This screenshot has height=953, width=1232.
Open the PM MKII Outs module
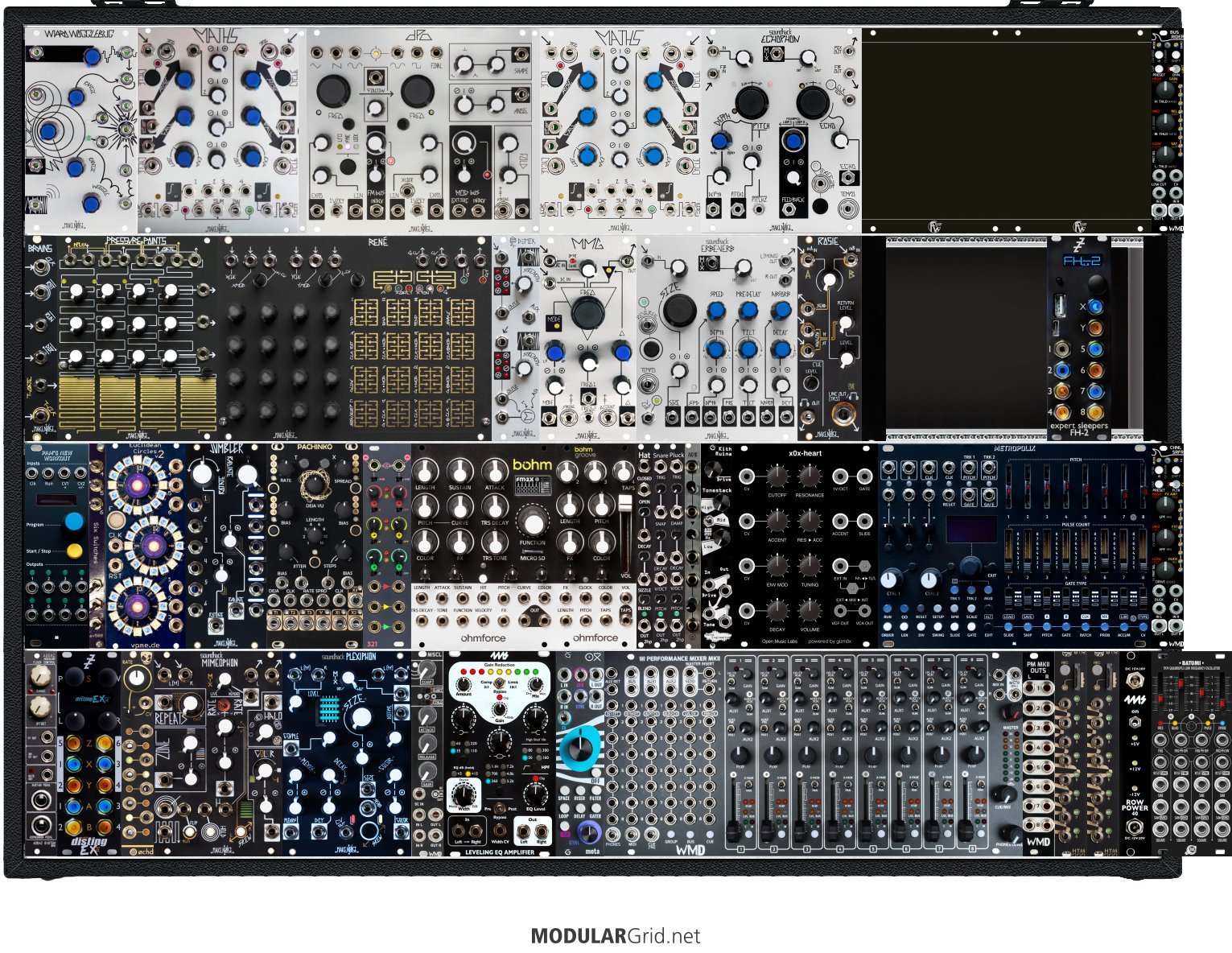[1039, 753]
